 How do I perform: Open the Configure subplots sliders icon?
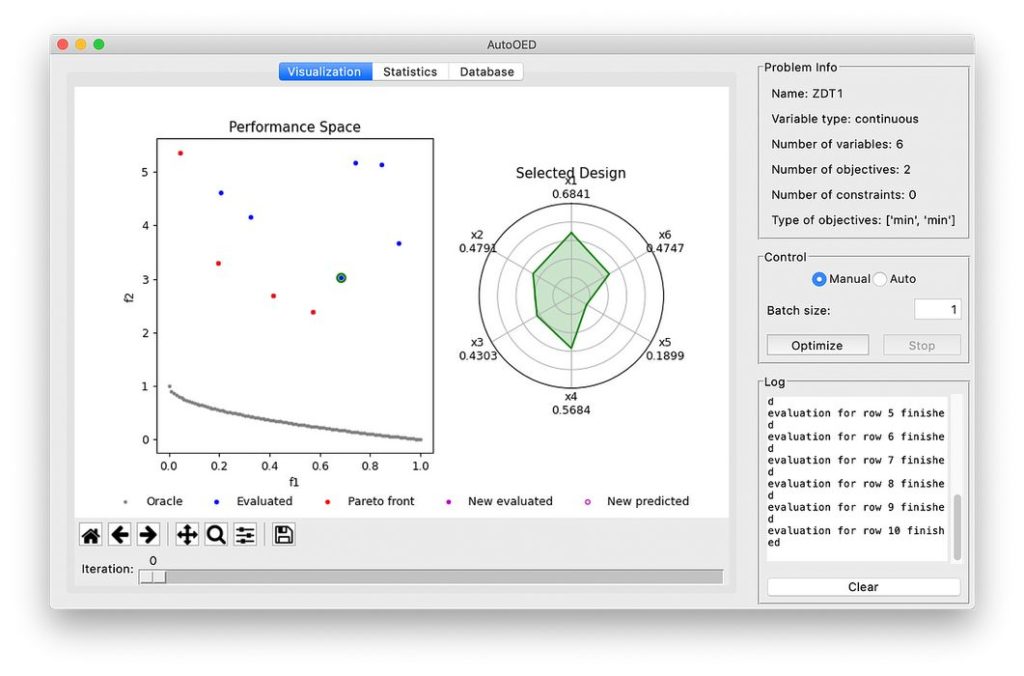(x=245, y=535)
